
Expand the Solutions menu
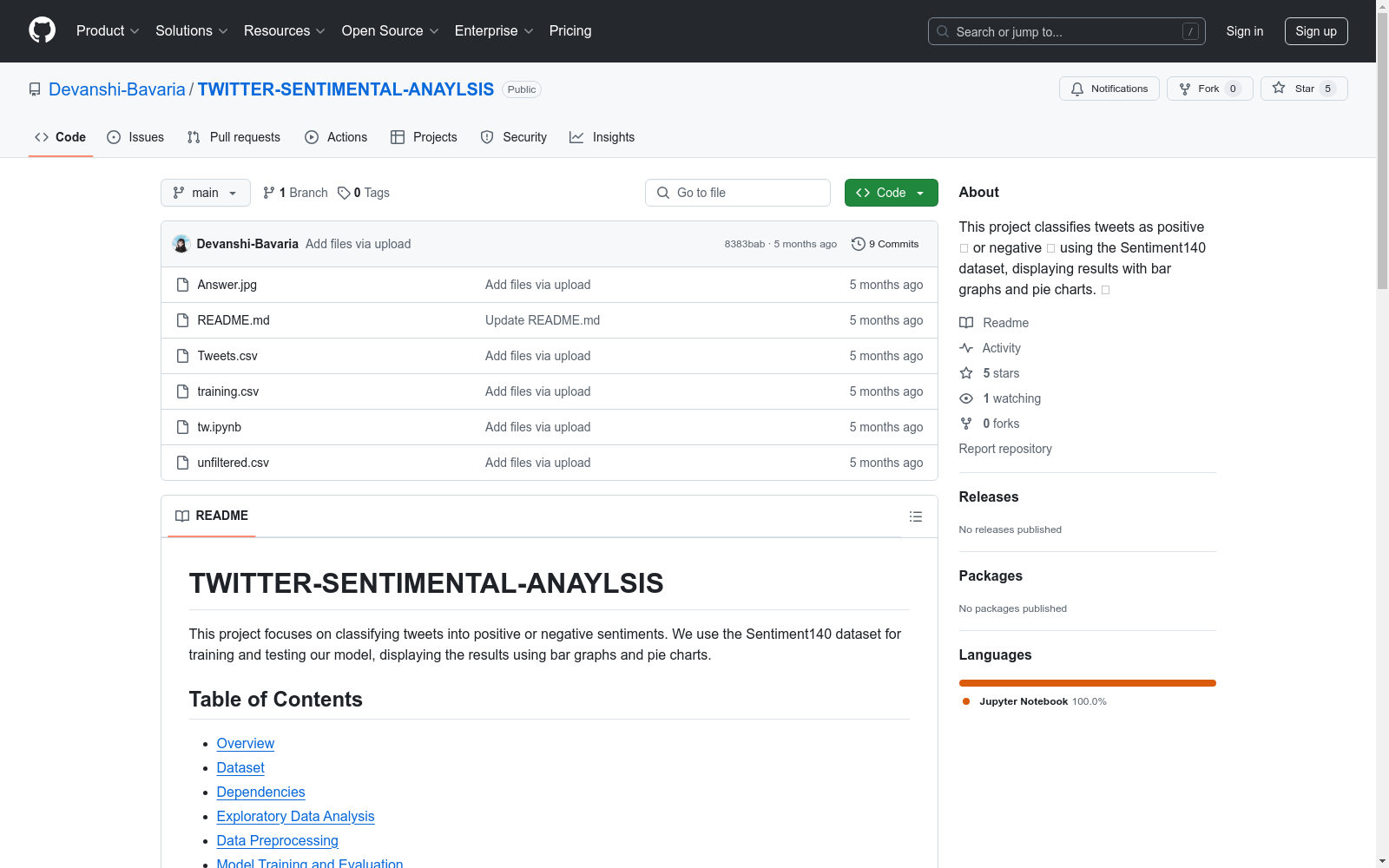pos(192,30)
